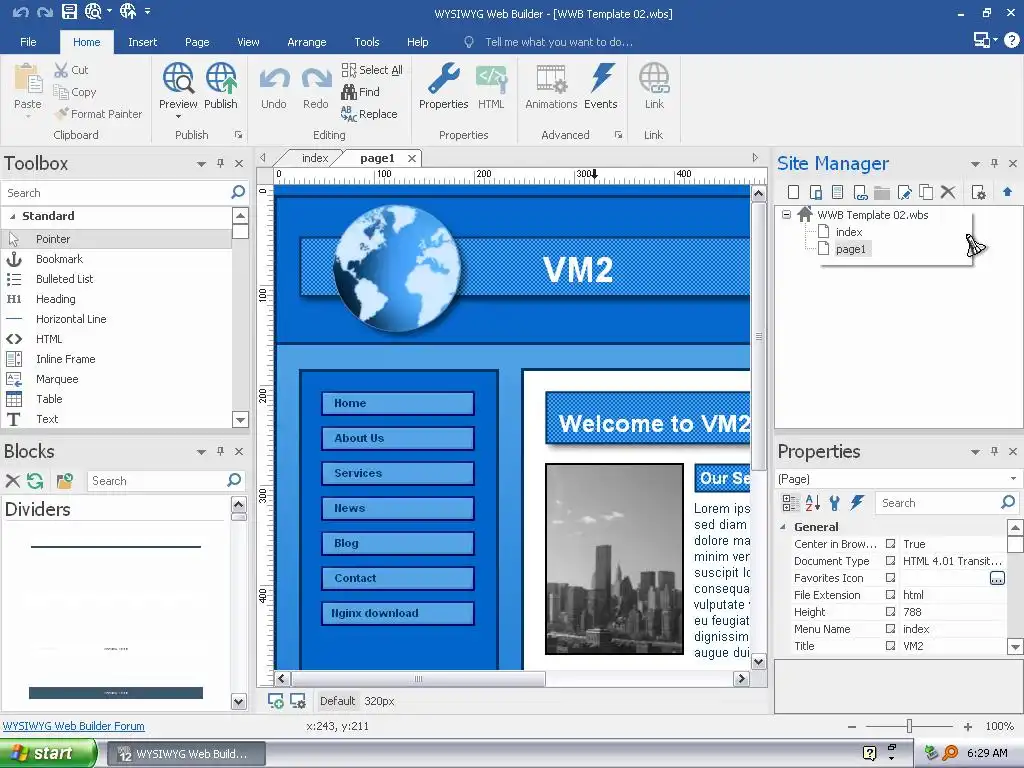Click add breakpoint icon below canvas
Screen dimensions: 1024x768
coord(276,701)
